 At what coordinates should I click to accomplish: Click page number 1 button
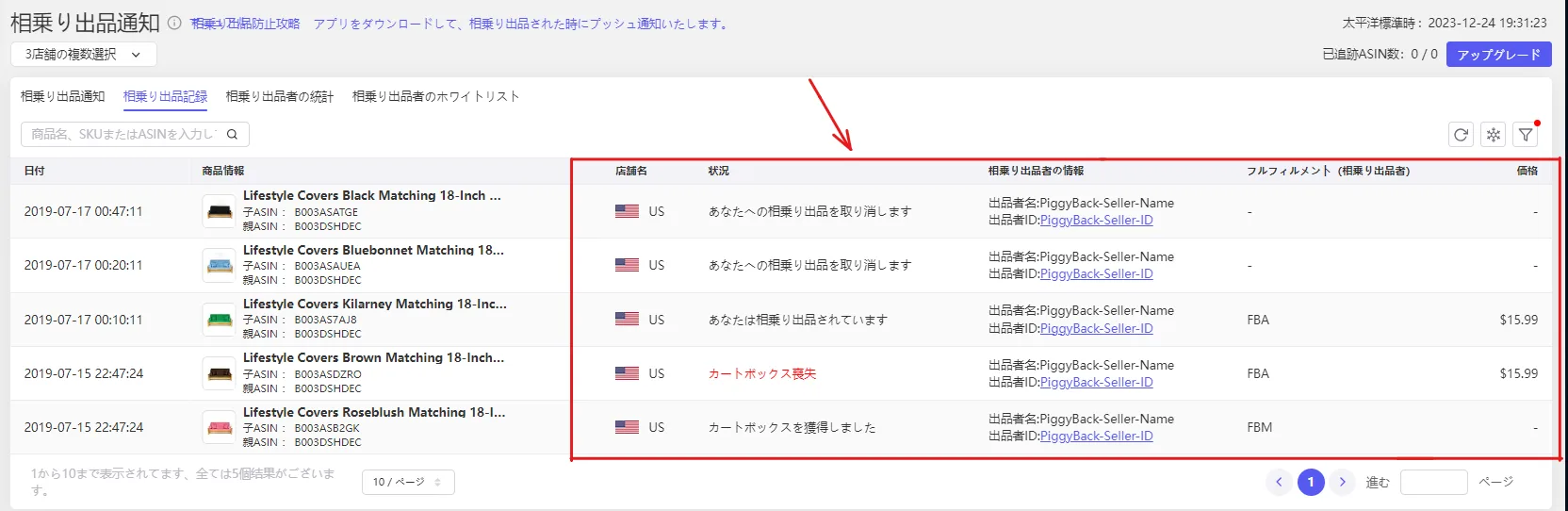(1311, 482)
